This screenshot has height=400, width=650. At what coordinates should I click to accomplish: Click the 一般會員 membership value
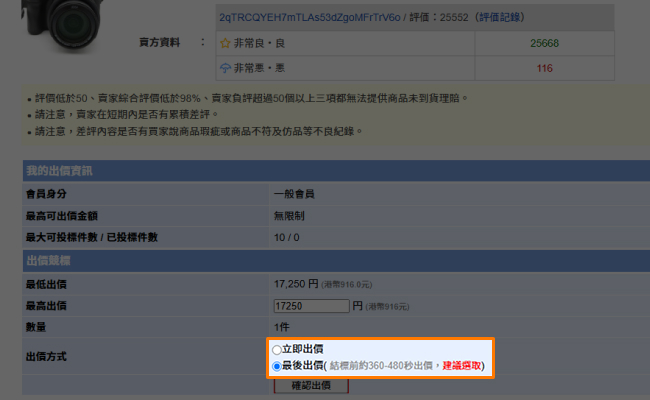point(295,193)
